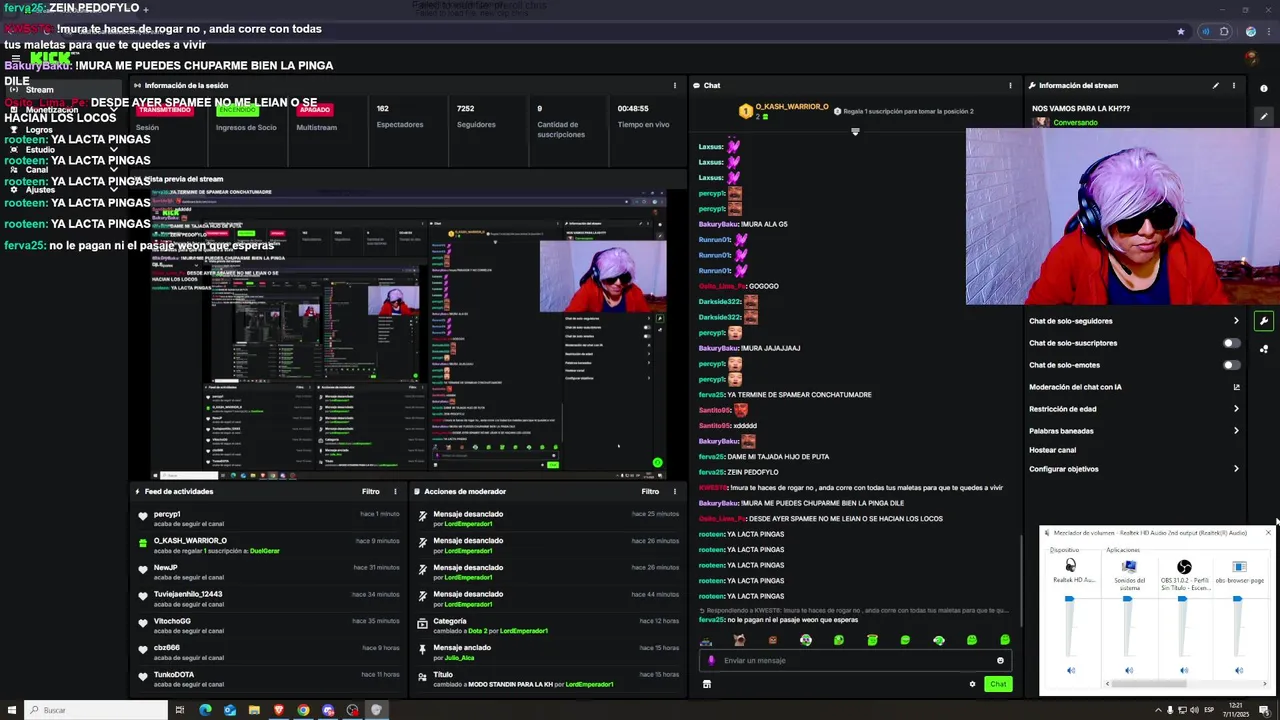Toggle Chat de solo-suscriptores switch
The width and height of the screenshot is (1280, 720).
pos(1232,343)
